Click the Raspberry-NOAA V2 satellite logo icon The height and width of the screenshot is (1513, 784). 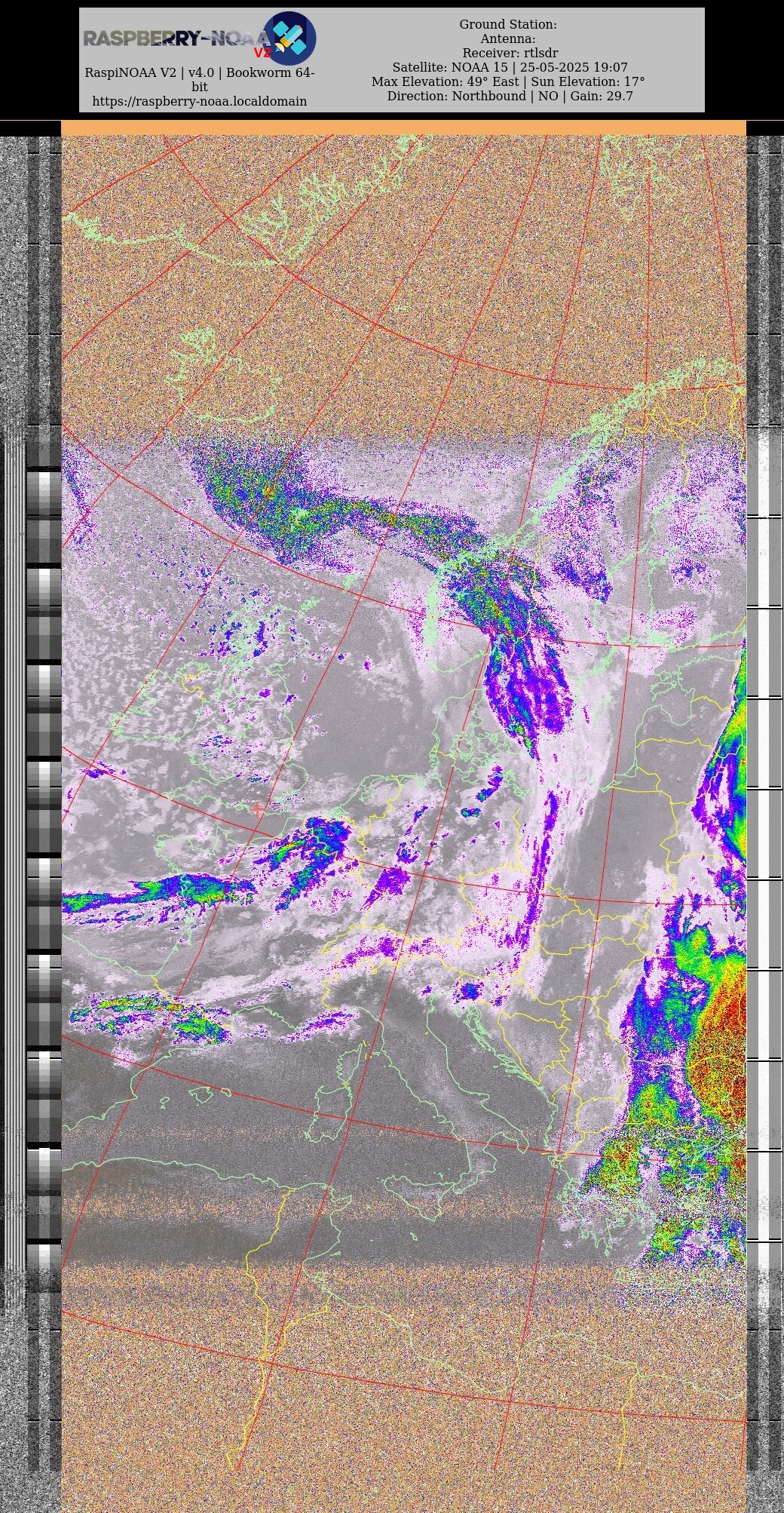click(289, 38)
